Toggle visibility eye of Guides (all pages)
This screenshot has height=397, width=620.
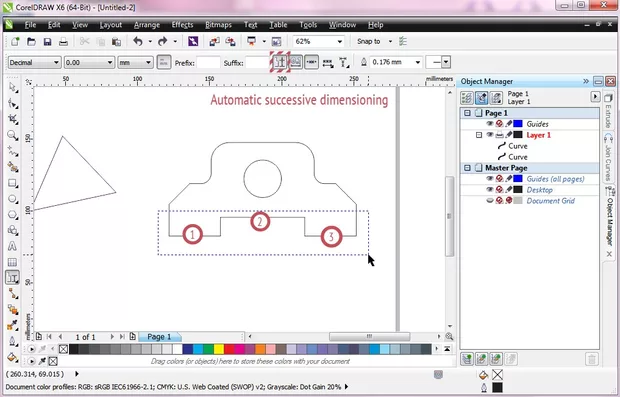[x=490, y=179]
